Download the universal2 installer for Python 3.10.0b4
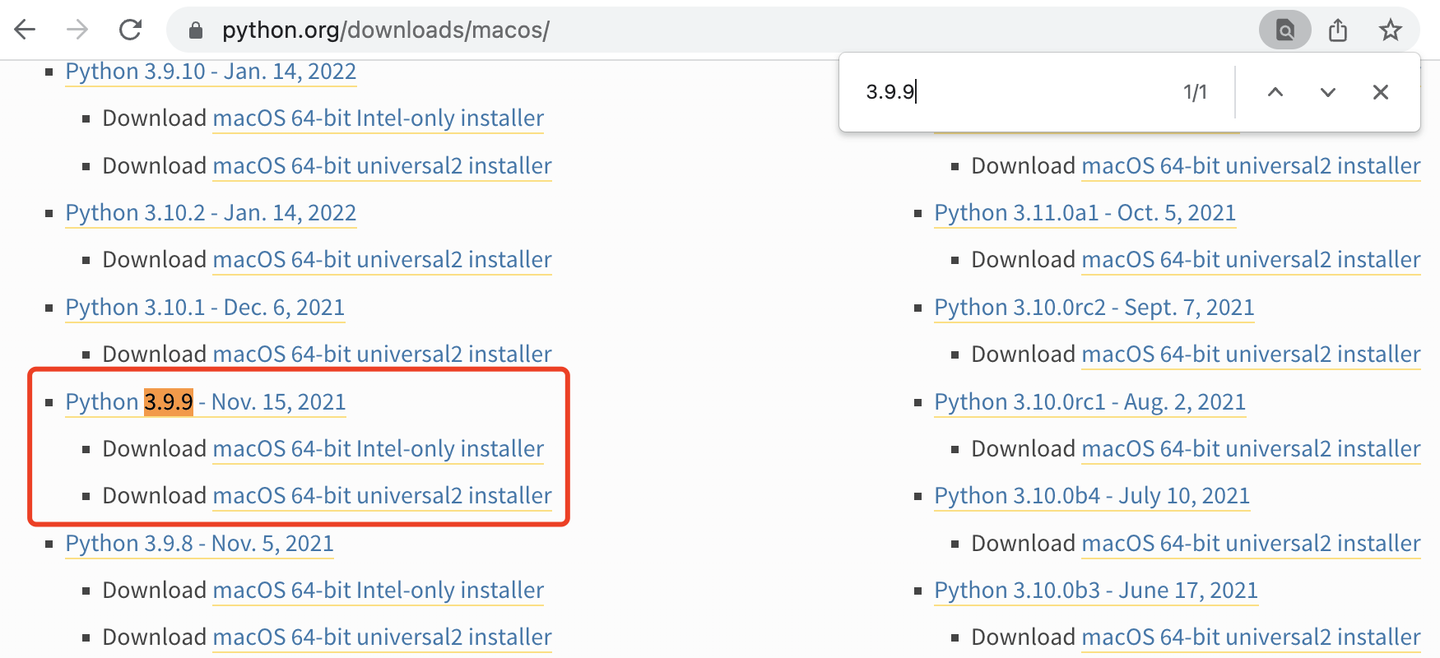 [1251, 542]
